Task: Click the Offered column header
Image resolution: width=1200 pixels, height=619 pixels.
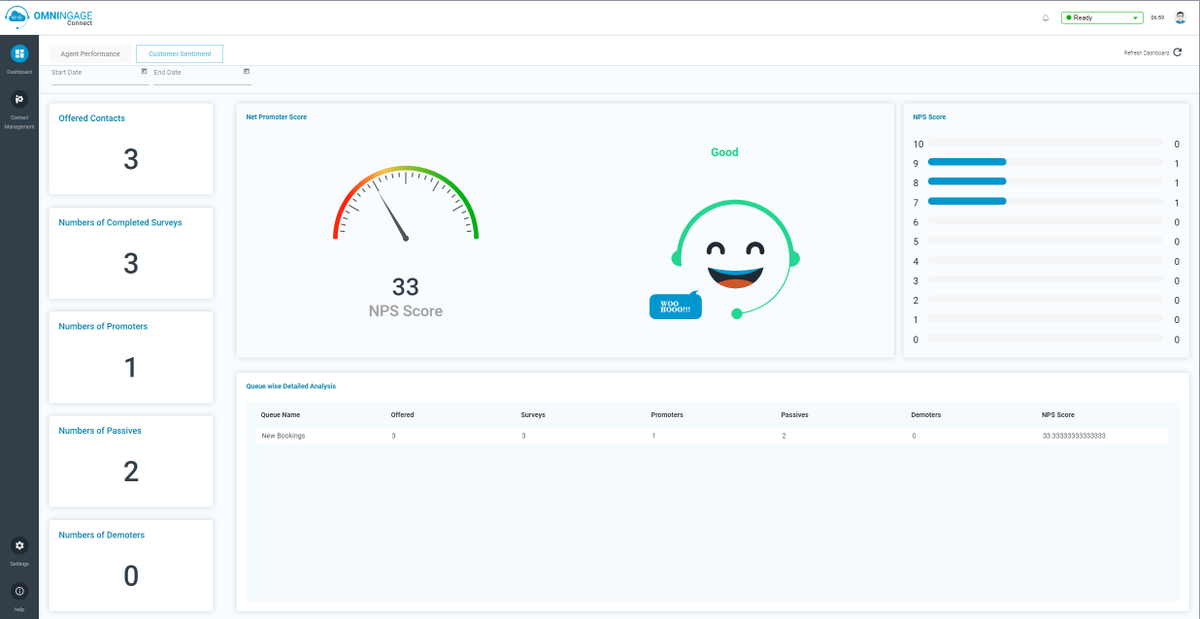Action: [402, 414]
